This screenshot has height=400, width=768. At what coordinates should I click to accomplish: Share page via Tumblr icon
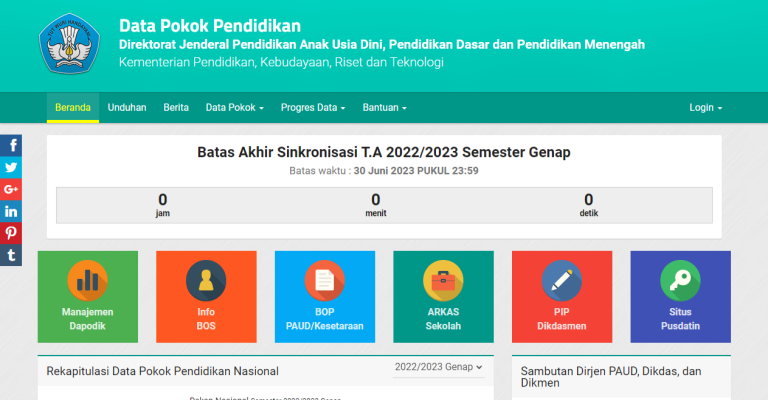11,255
